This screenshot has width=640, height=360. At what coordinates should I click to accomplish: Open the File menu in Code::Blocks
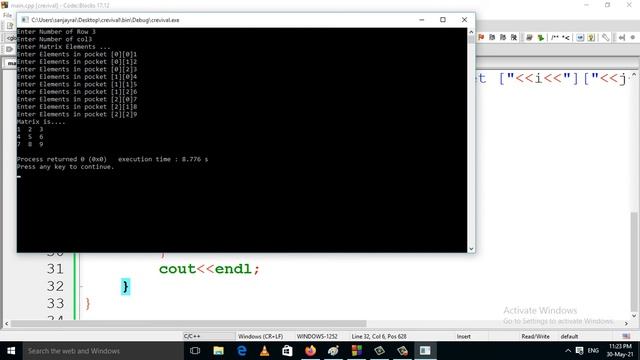pyautogui.click(x=7, y=15)
